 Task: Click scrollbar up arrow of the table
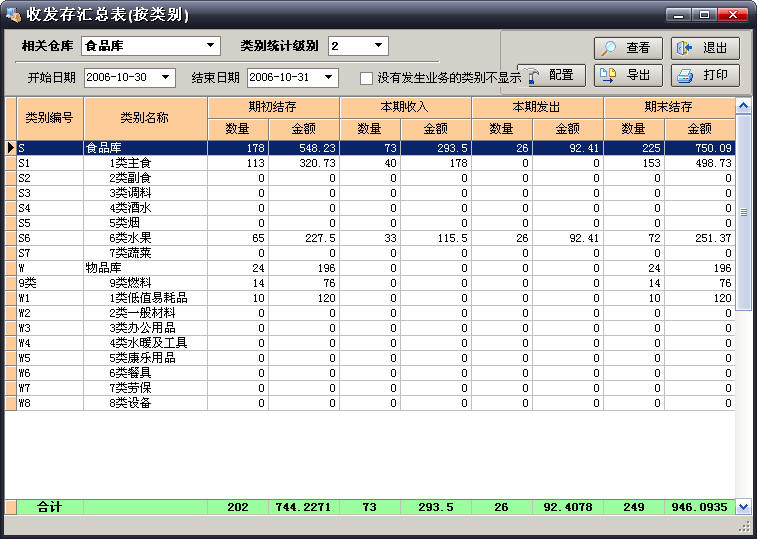pos(743,105)
